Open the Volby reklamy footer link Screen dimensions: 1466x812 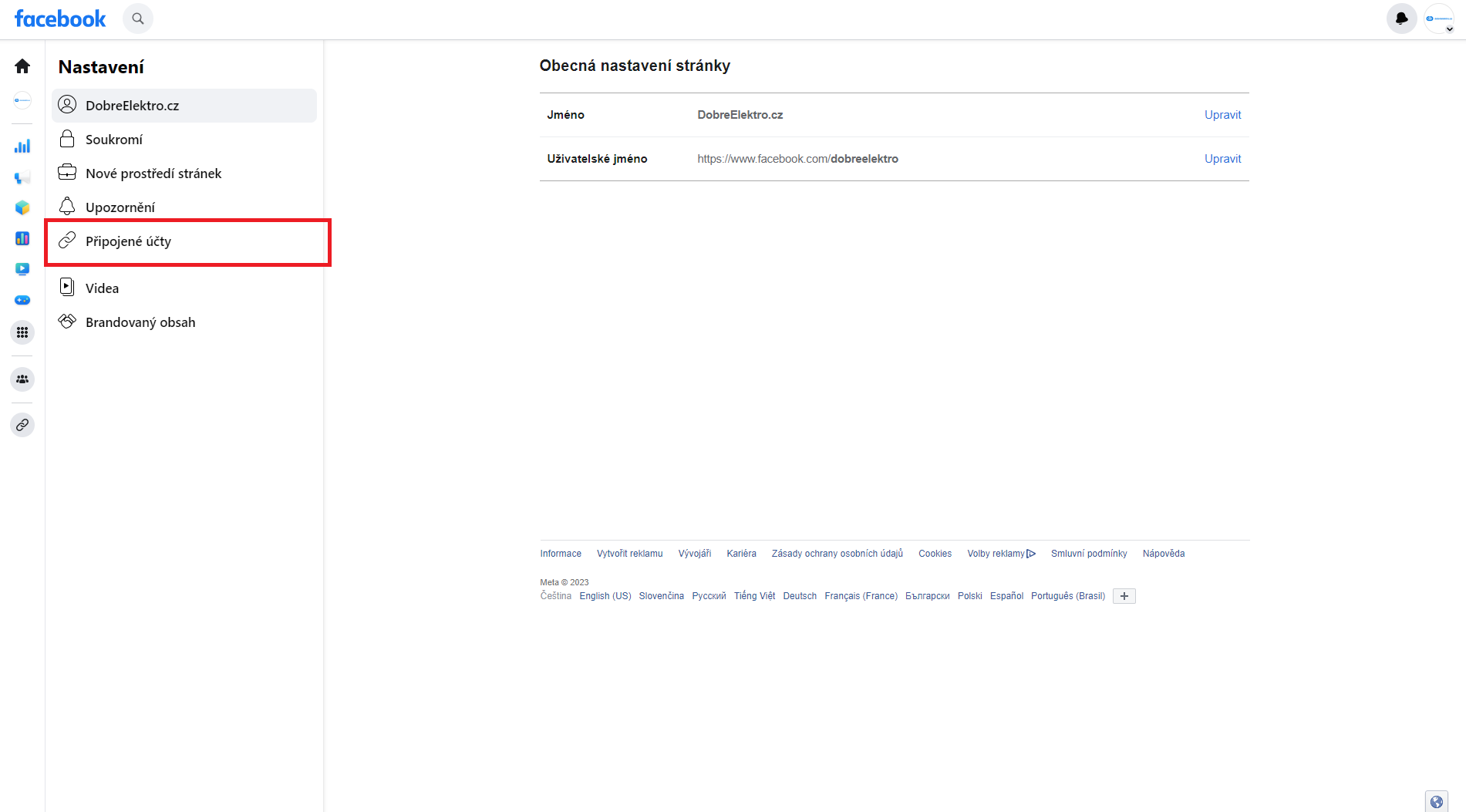pos(1001,554)
